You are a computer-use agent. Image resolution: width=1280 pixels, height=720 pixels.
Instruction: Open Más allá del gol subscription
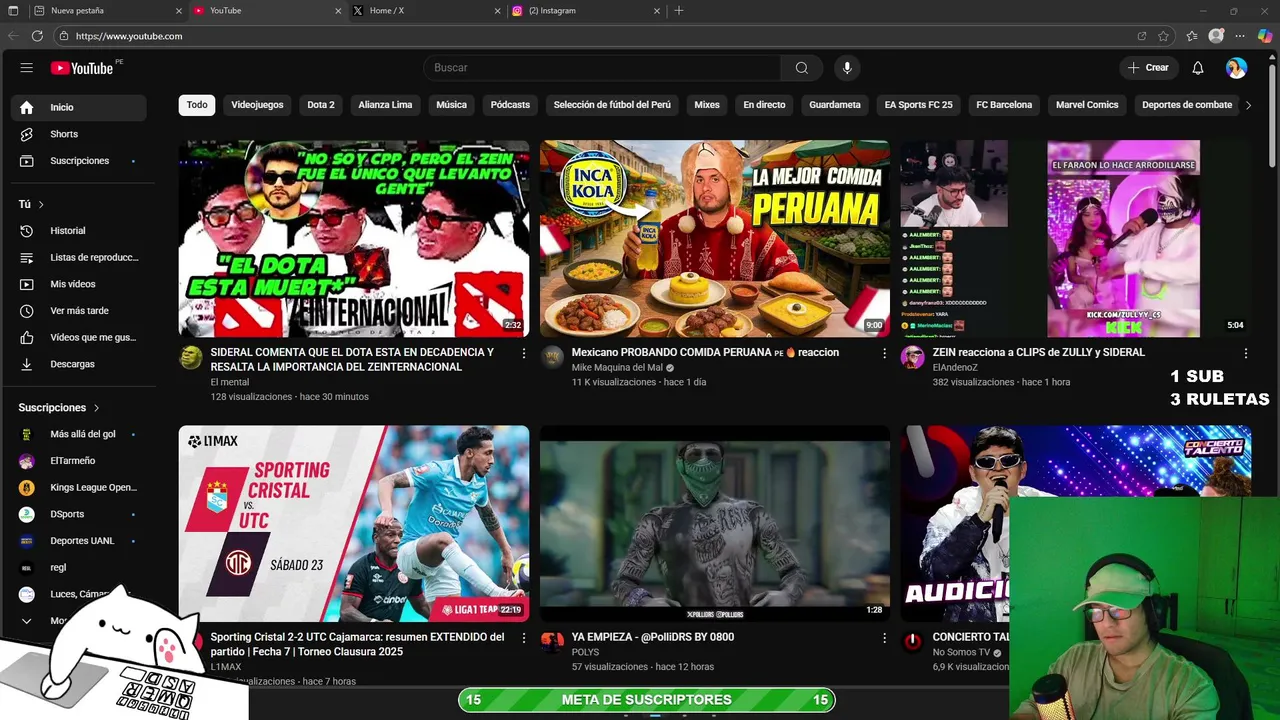78,434
